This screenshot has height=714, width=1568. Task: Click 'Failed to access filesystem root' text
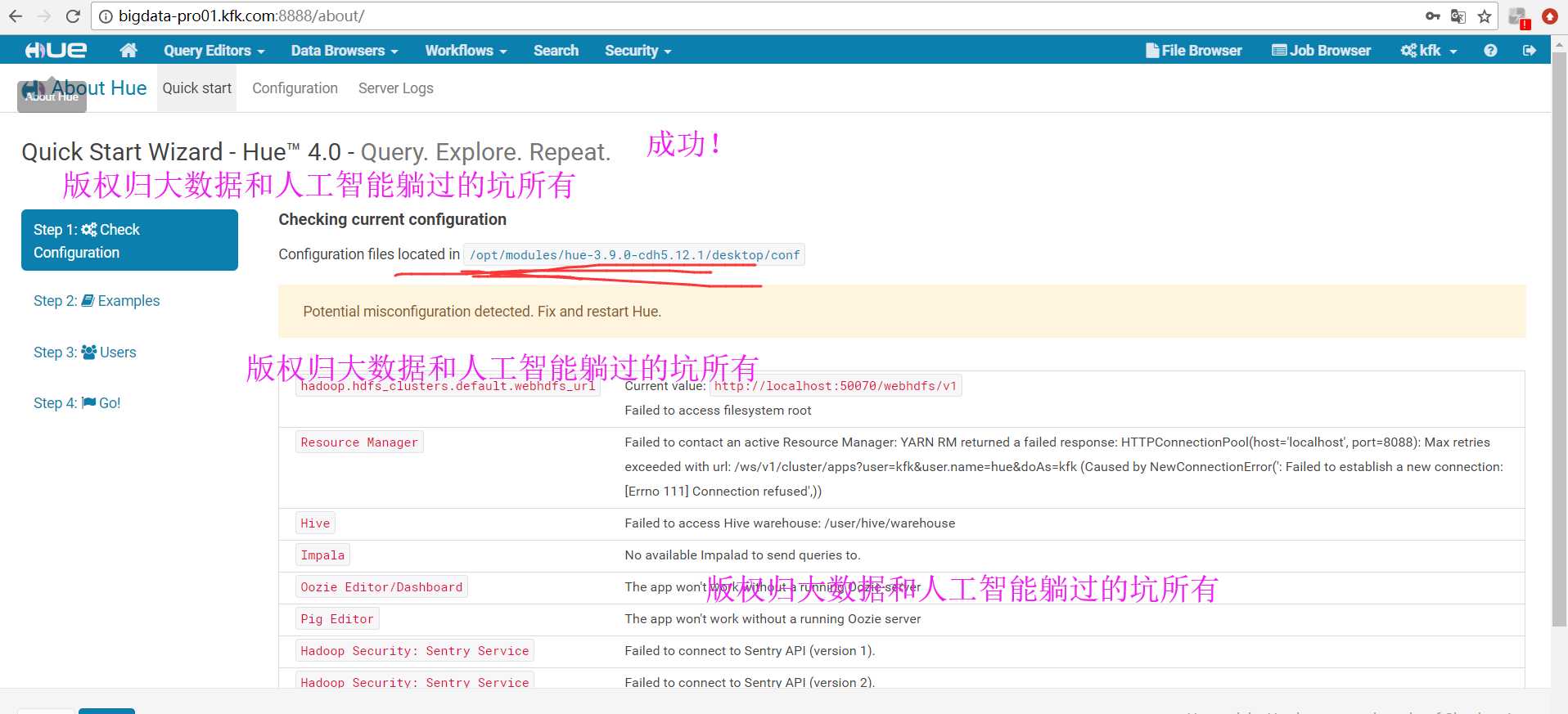coord(718,411)
